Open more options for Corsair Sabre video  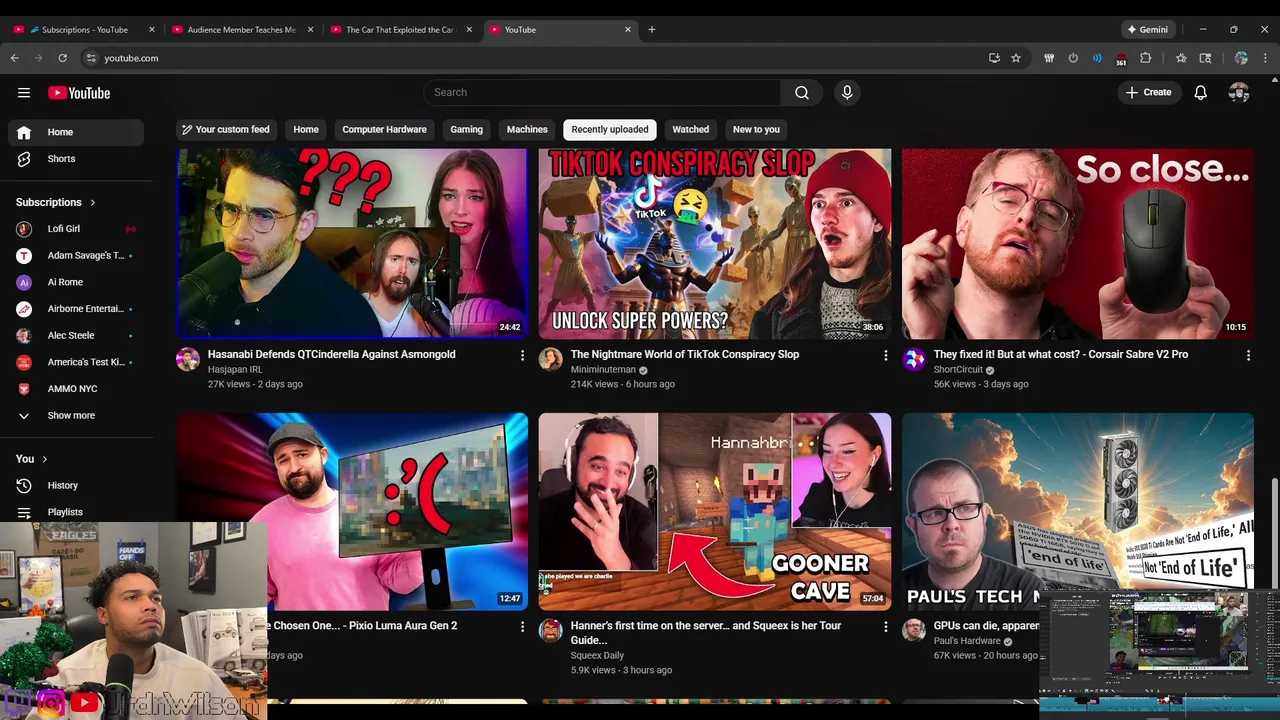click(1248, 355)
